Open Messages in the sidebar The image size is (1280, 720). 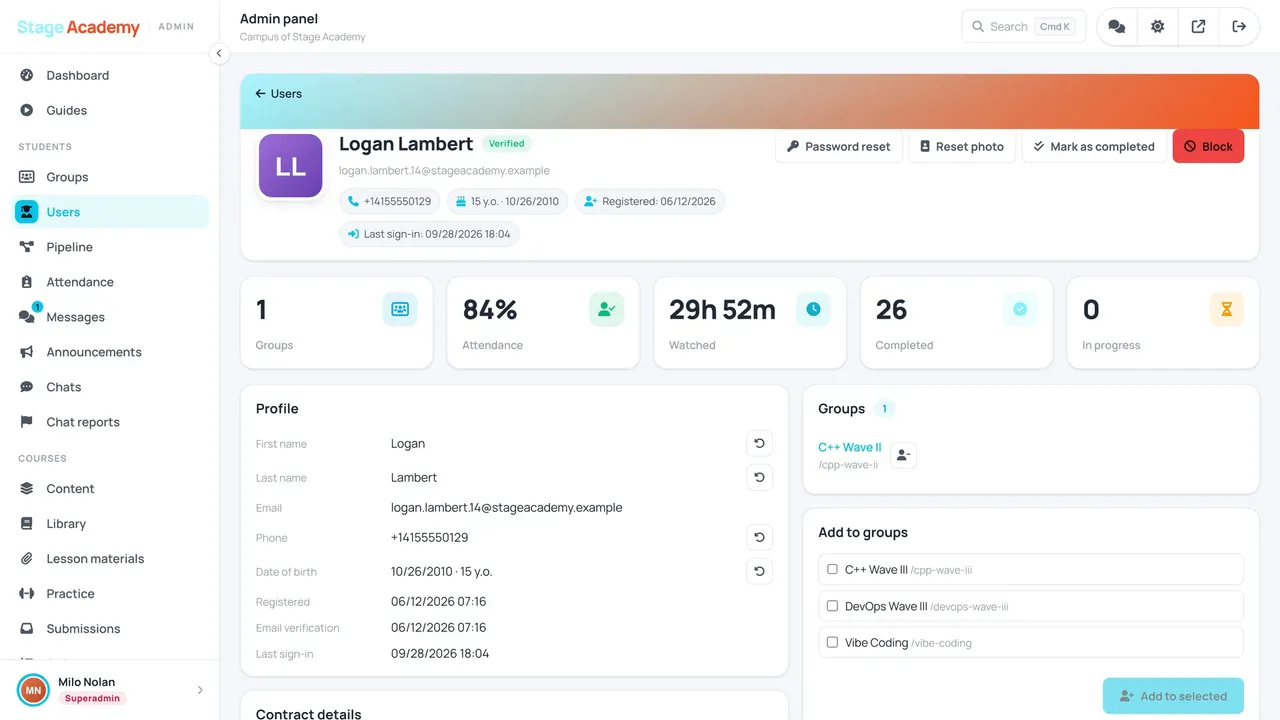[112, 317]
